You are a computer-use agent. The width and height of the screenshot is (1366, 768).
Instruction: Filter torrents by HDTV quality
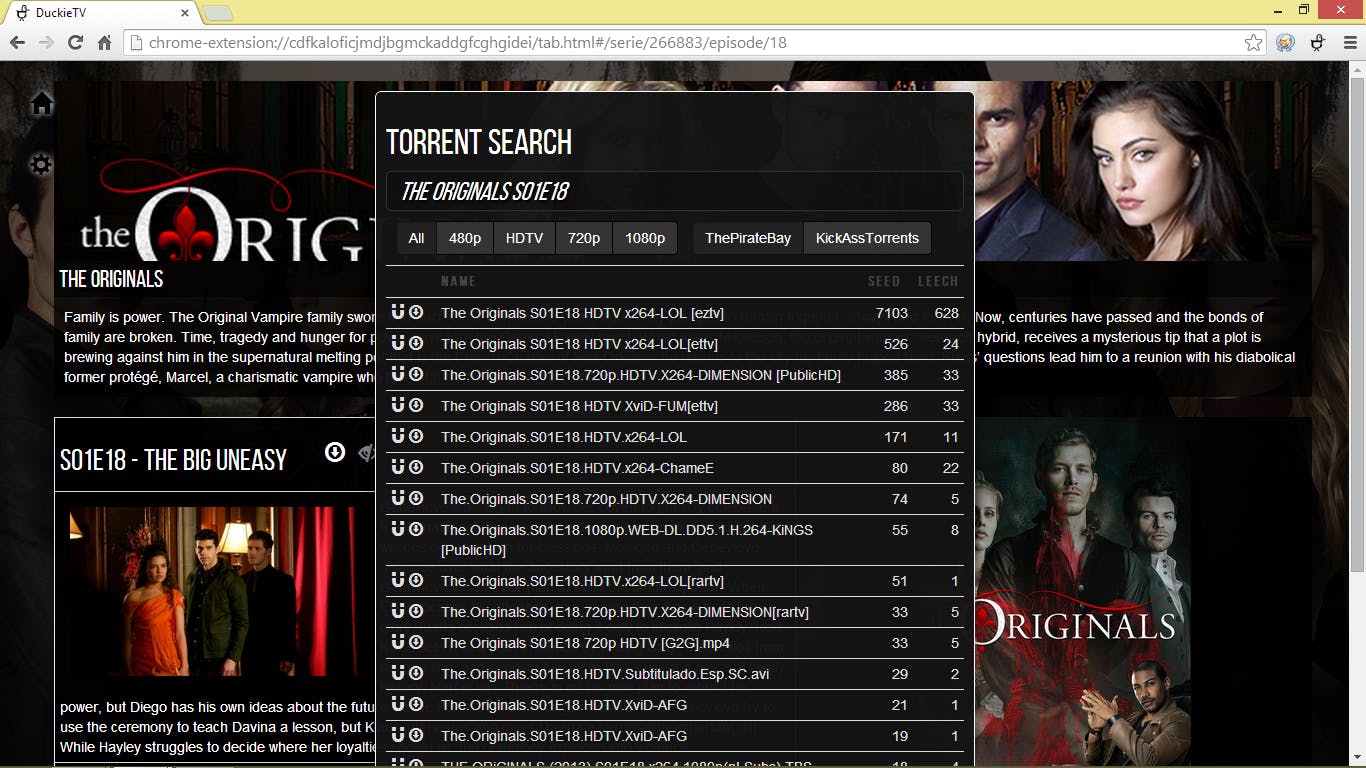click(x=524, y=238)
